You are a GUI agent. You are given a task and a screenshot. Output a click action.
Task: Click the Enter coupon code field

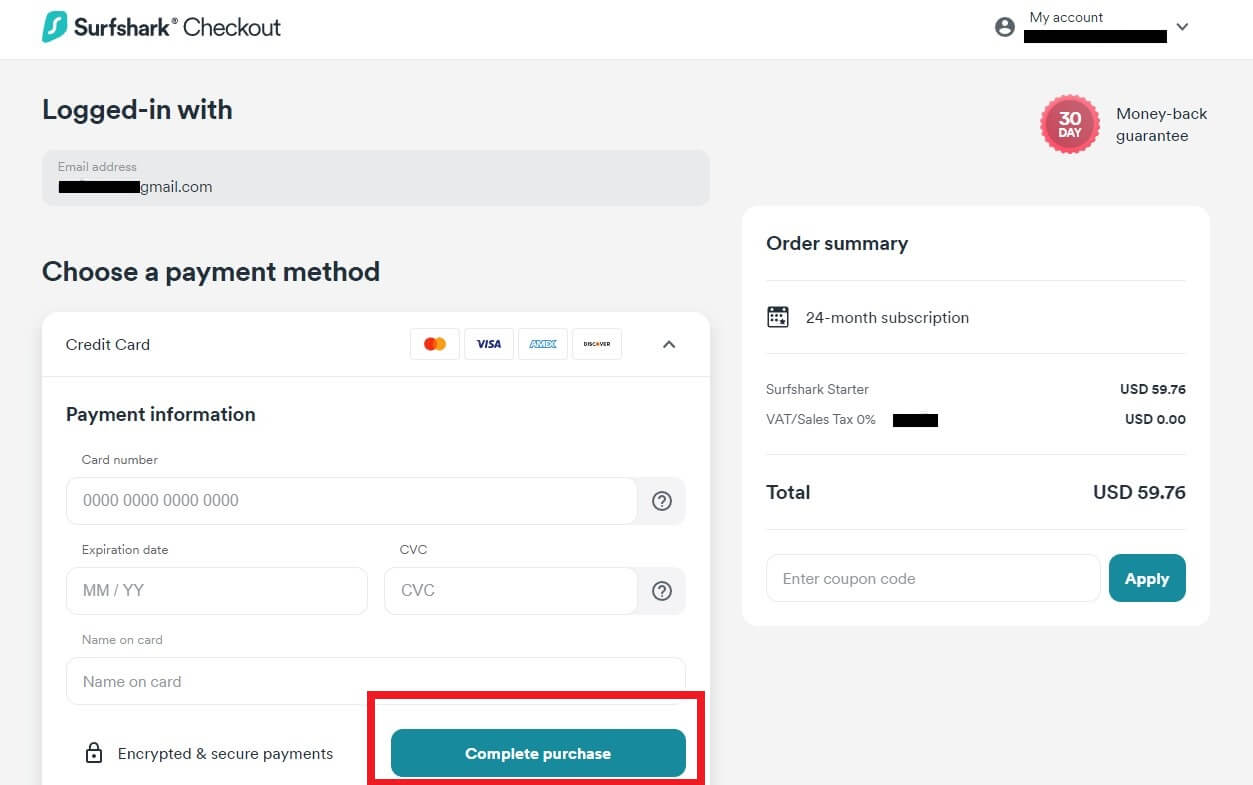933,578
